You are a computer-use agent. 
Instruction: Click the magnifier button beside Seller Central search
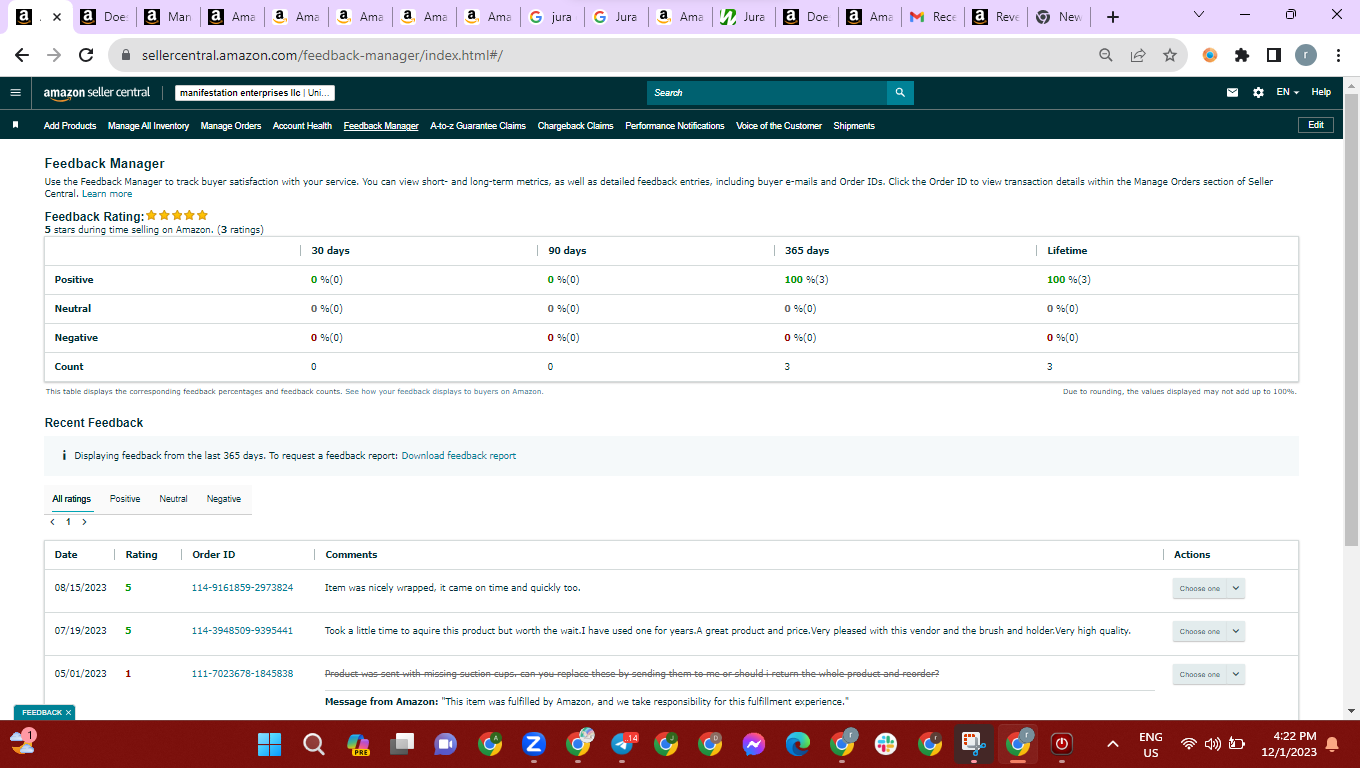900,93
